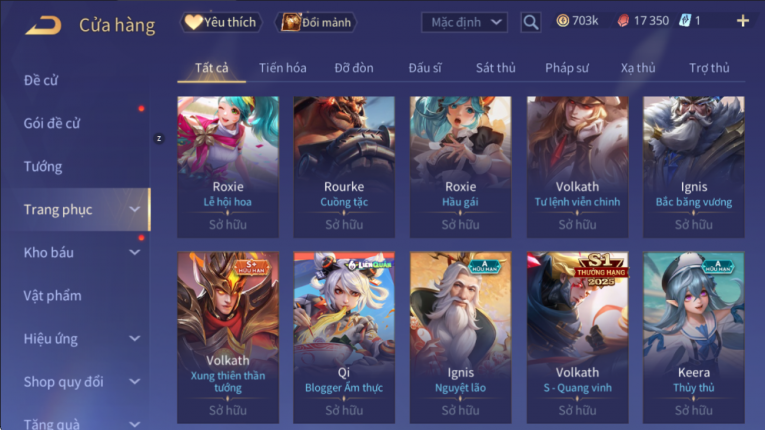Click the small z badge icon

pos(159,139)
